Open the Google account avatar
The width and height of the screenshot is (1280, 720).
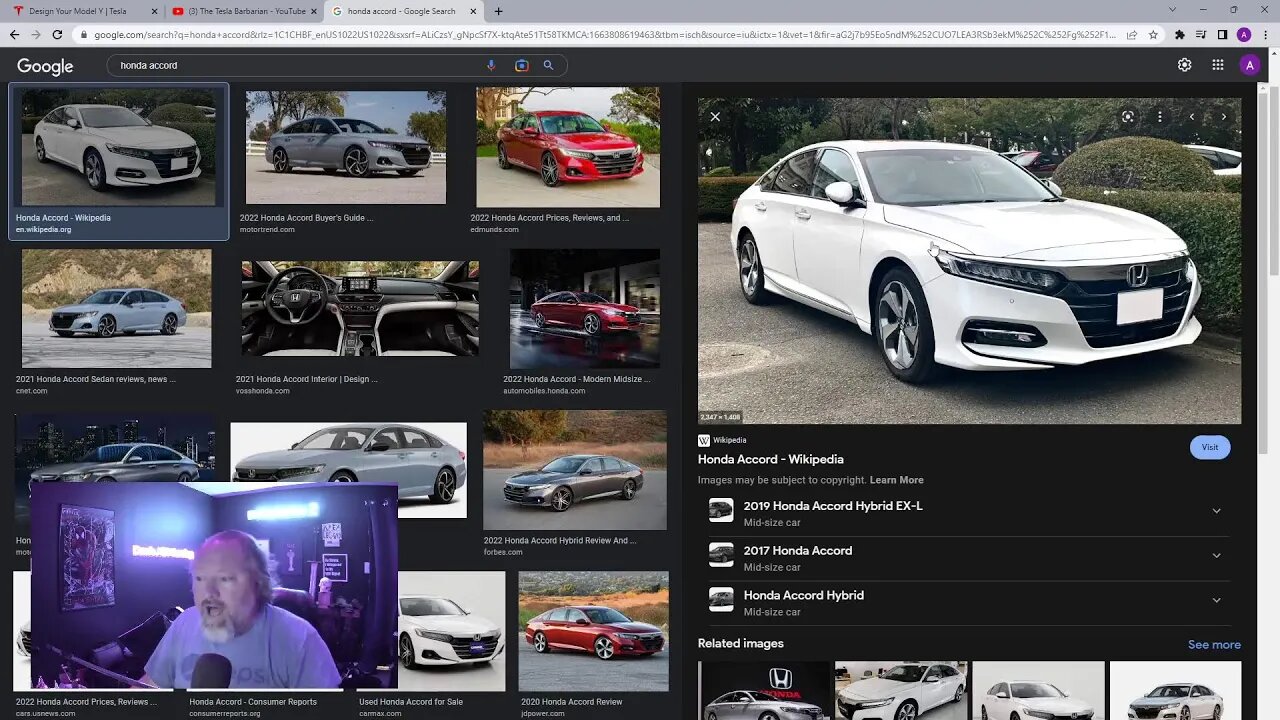pos(1249,65)
